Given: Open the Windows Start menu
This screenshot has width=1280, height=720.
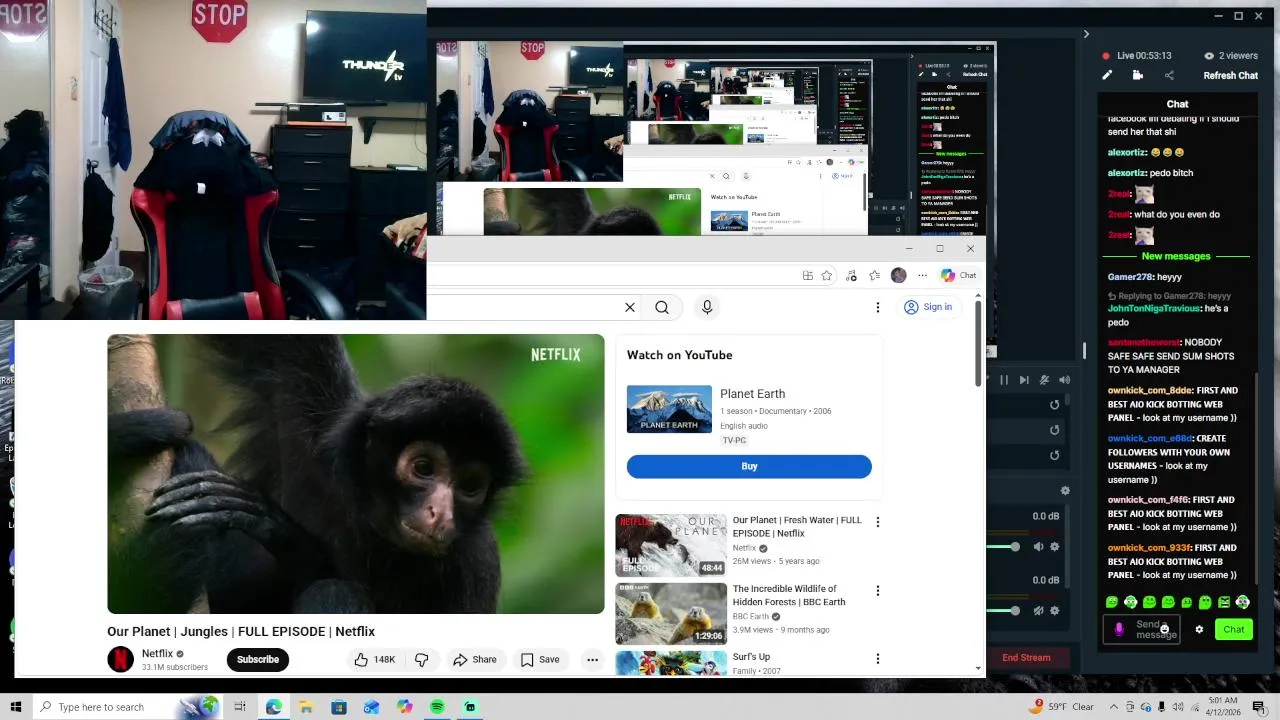Looking at the screenshot, I should point(15,707).
